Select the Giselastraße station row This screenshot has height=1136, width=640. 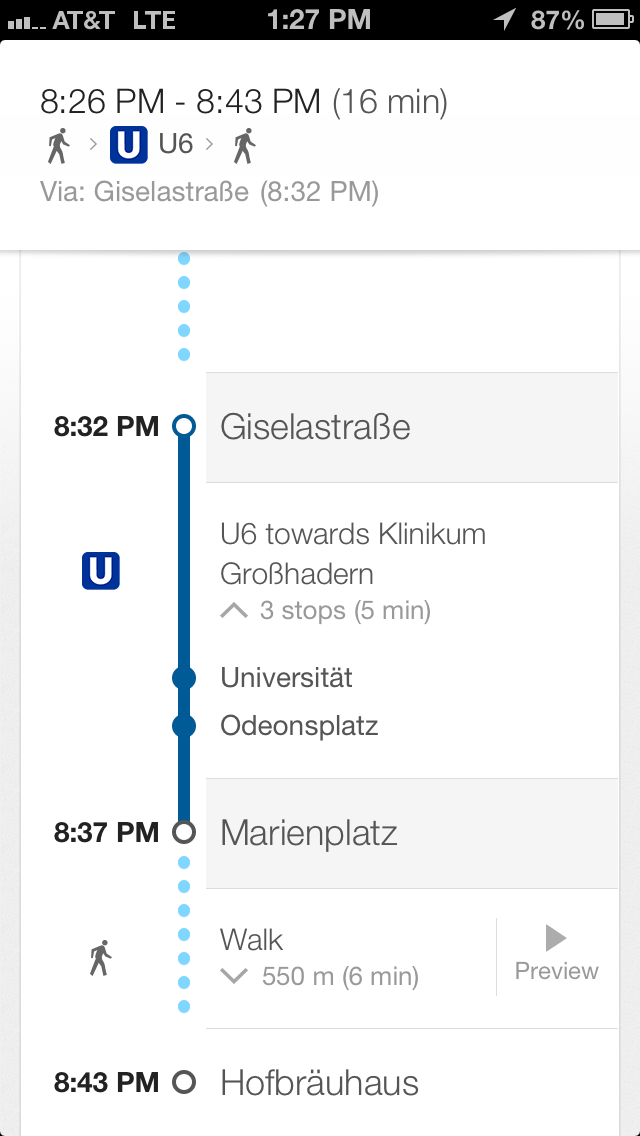click(x=412, y=427)
